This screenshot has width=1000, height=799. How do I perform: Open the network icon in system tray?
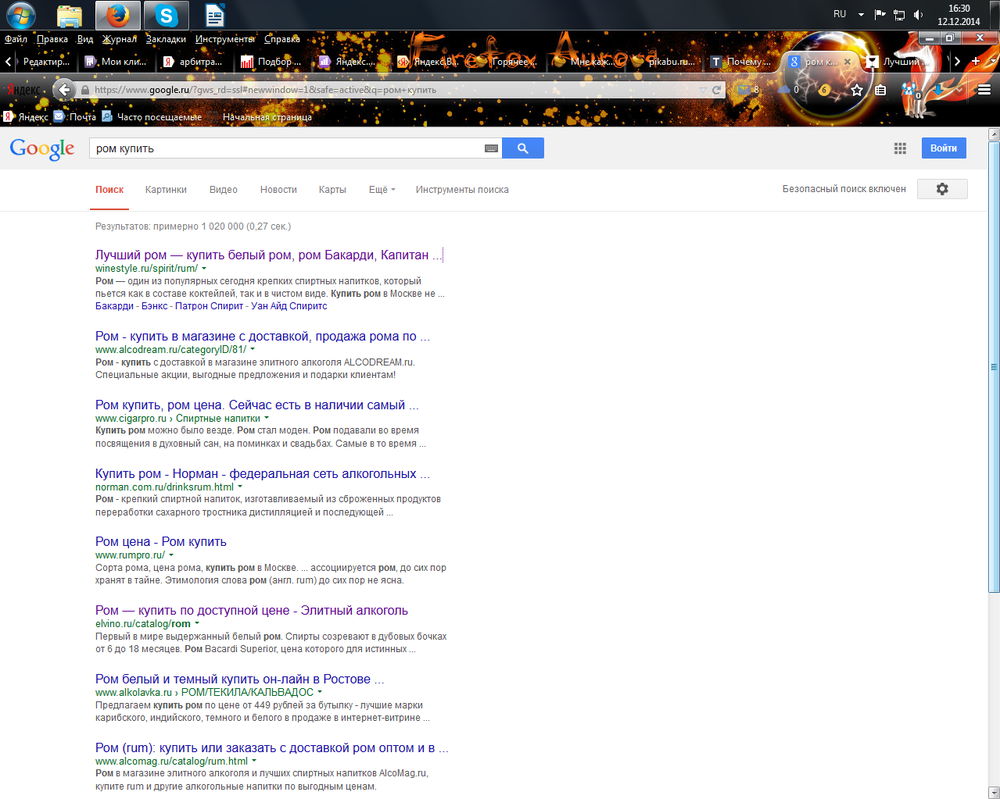[x=899, y=15]
